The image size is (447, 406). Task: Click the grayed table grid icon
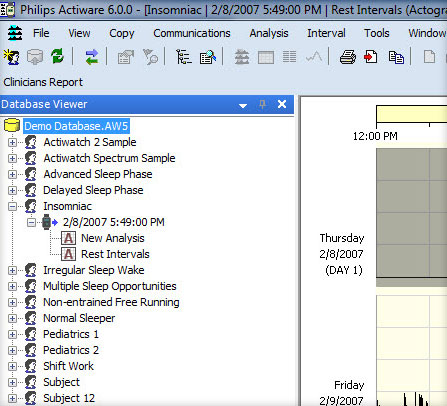click(266, 57)
